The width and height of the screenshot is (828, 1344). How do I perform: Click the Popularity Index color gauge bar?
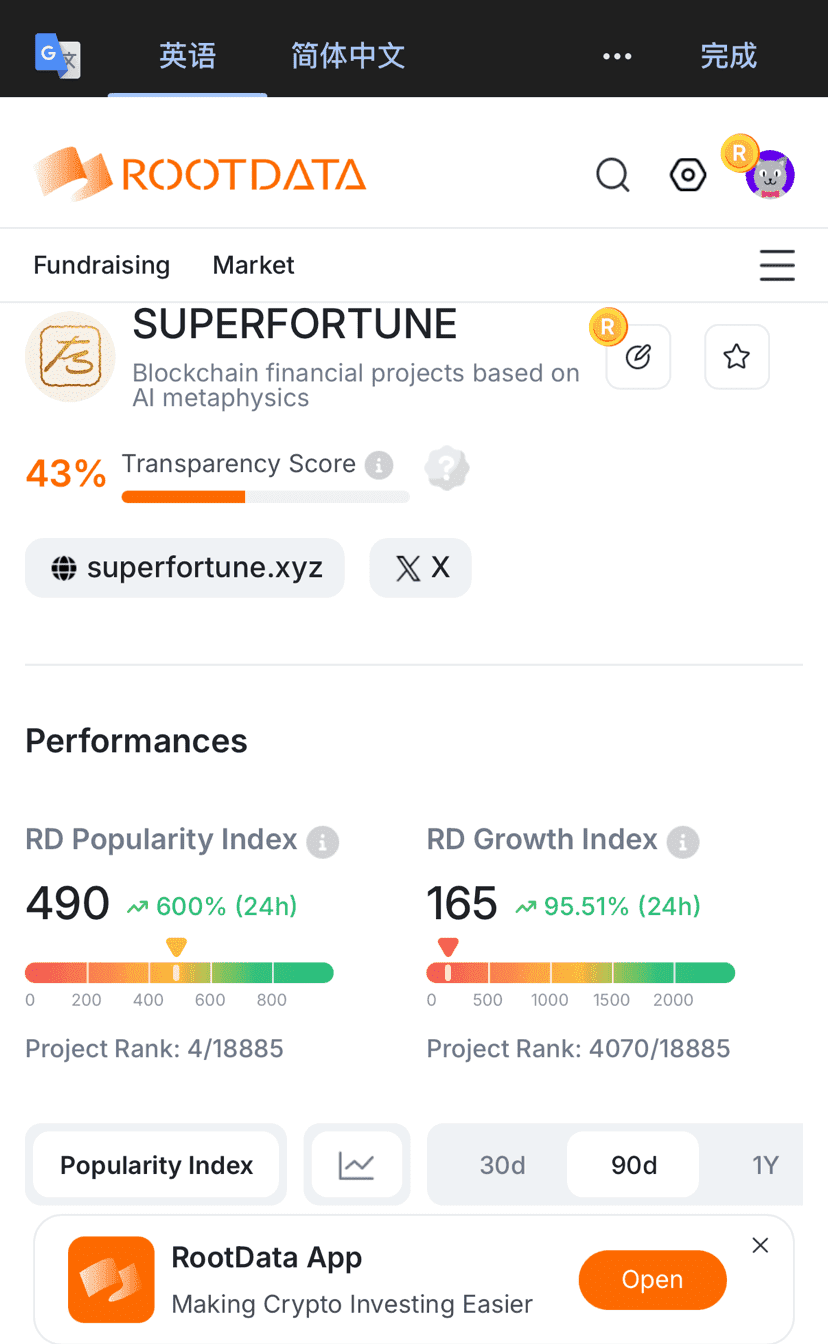pos(179,973)
